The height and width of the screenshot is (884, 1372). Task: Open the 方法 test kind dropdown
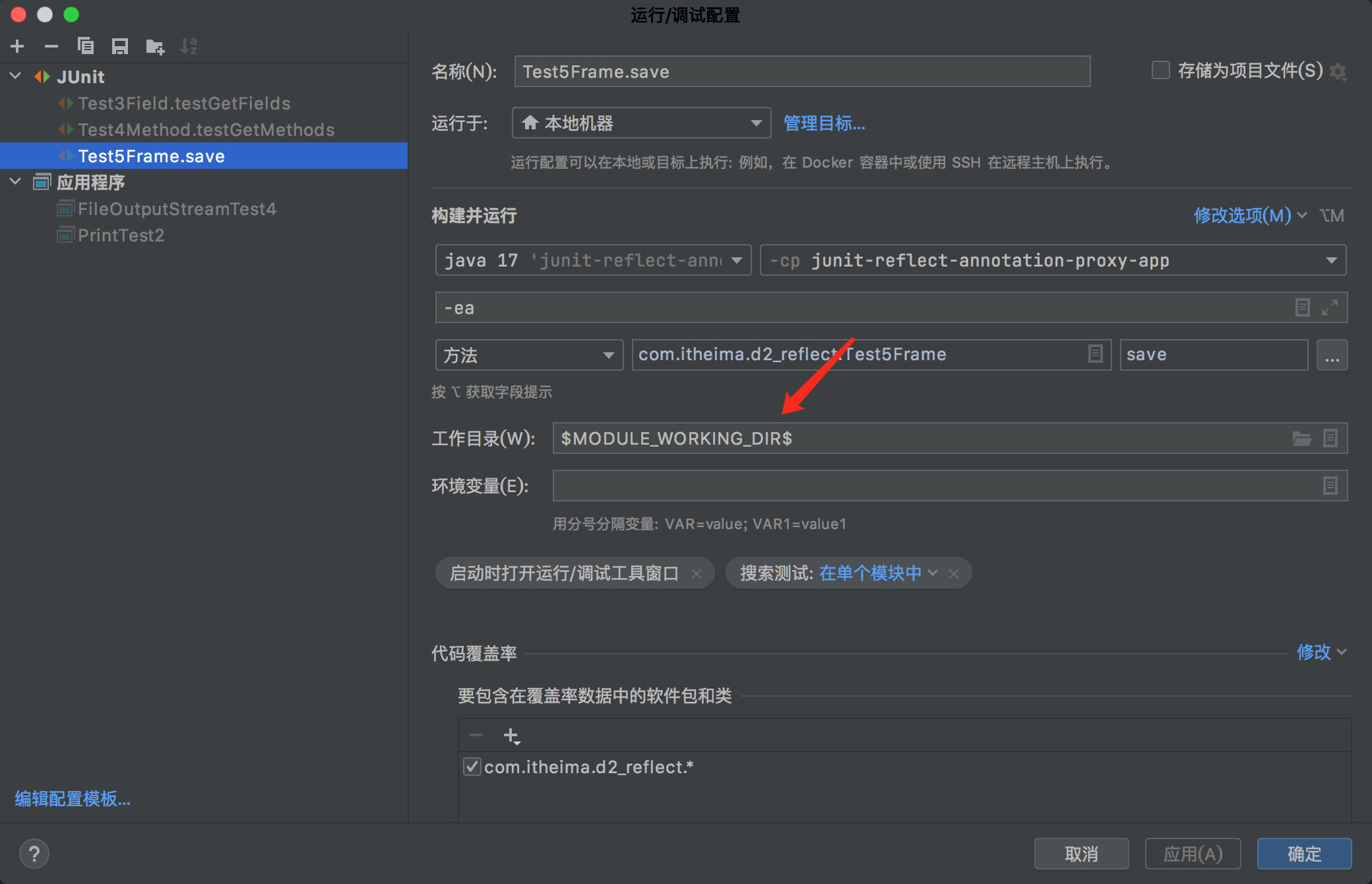608,356
